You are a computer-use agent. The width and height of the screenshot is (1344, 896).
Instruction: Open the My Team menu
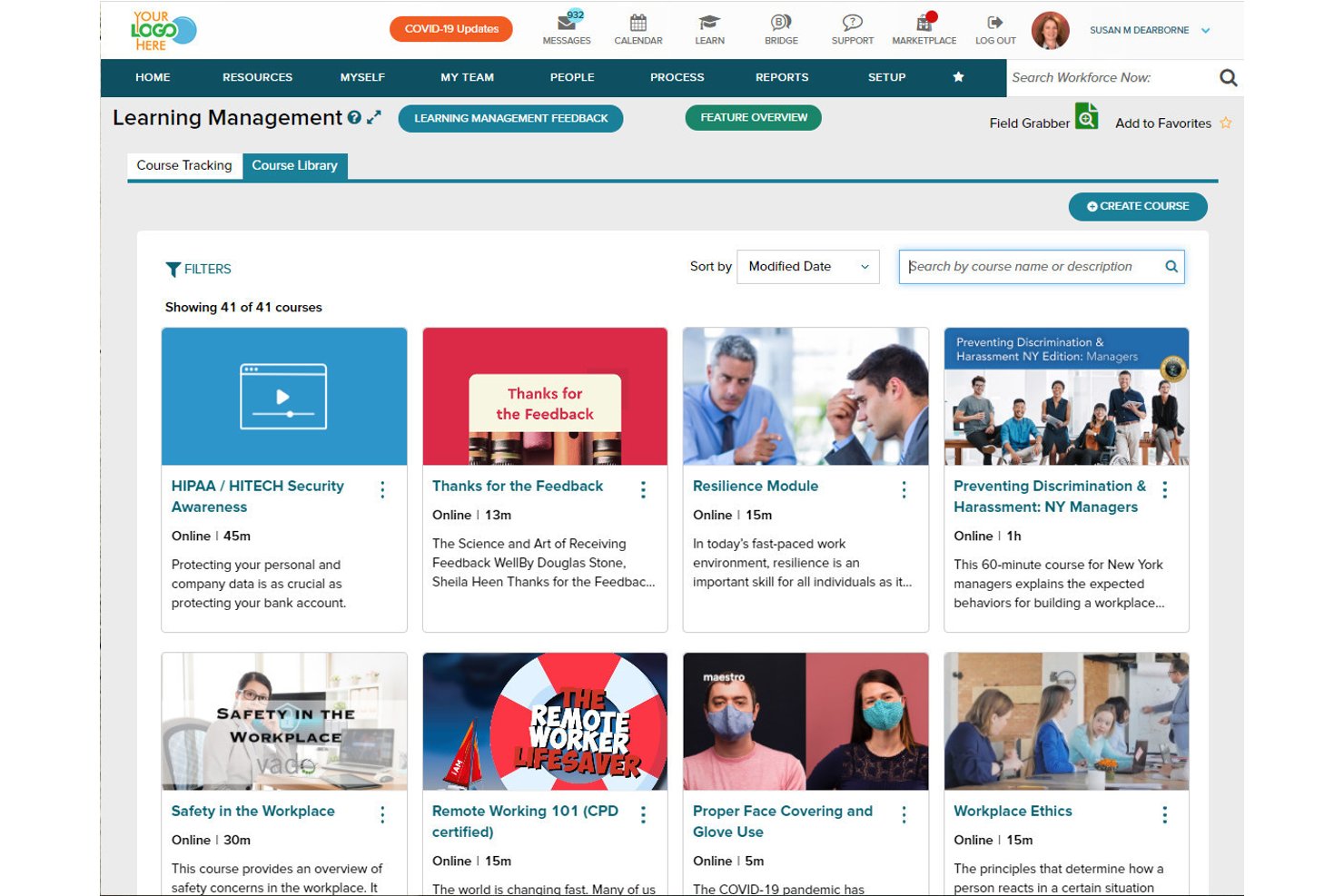click(x=467, y=77)
